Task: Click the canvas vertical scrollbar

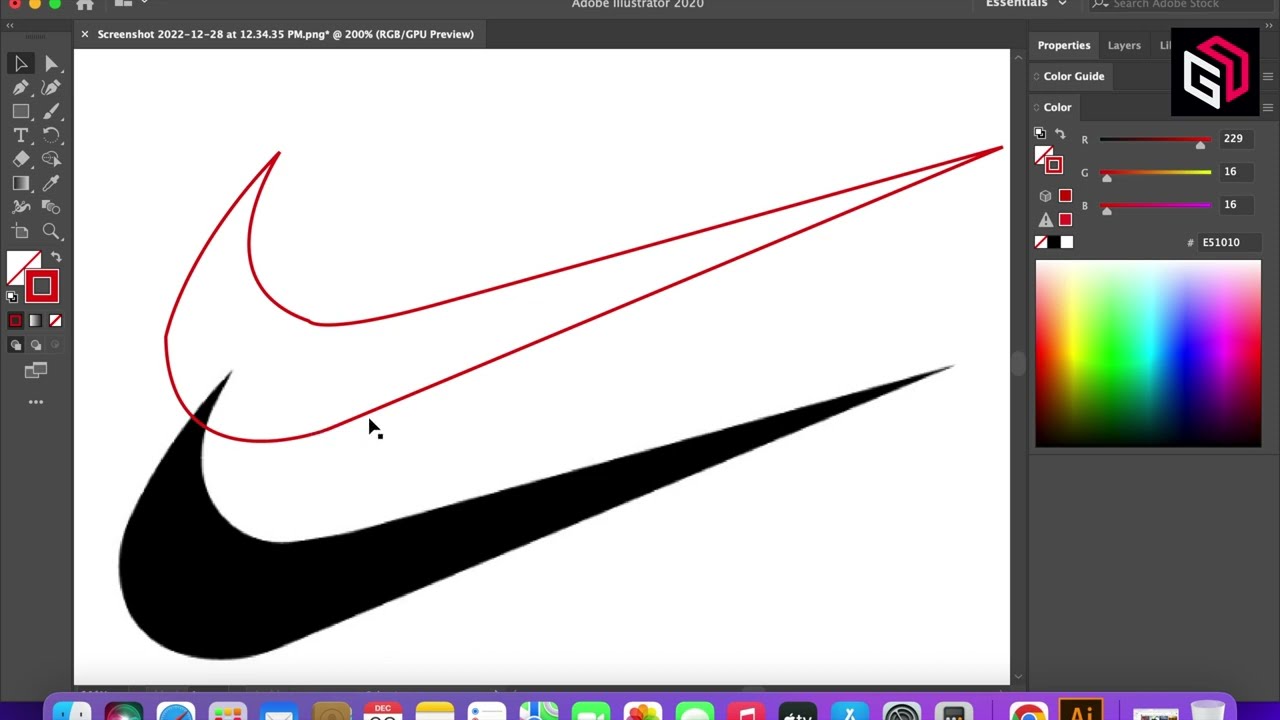Action: pyautogui.click(x=1018, y=365)
